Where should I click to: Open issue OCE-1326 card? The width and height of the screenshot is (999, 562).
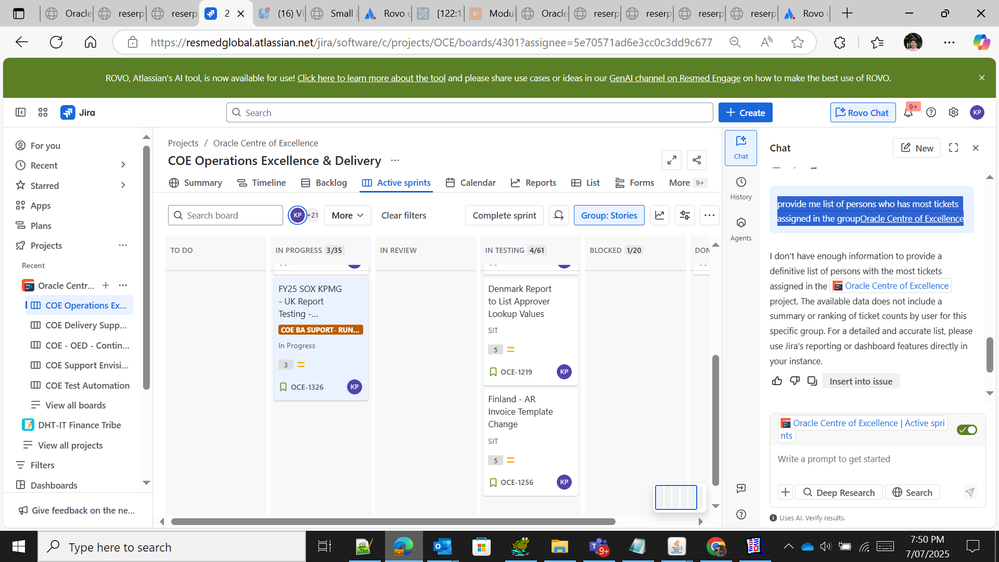tap(320, 338)
